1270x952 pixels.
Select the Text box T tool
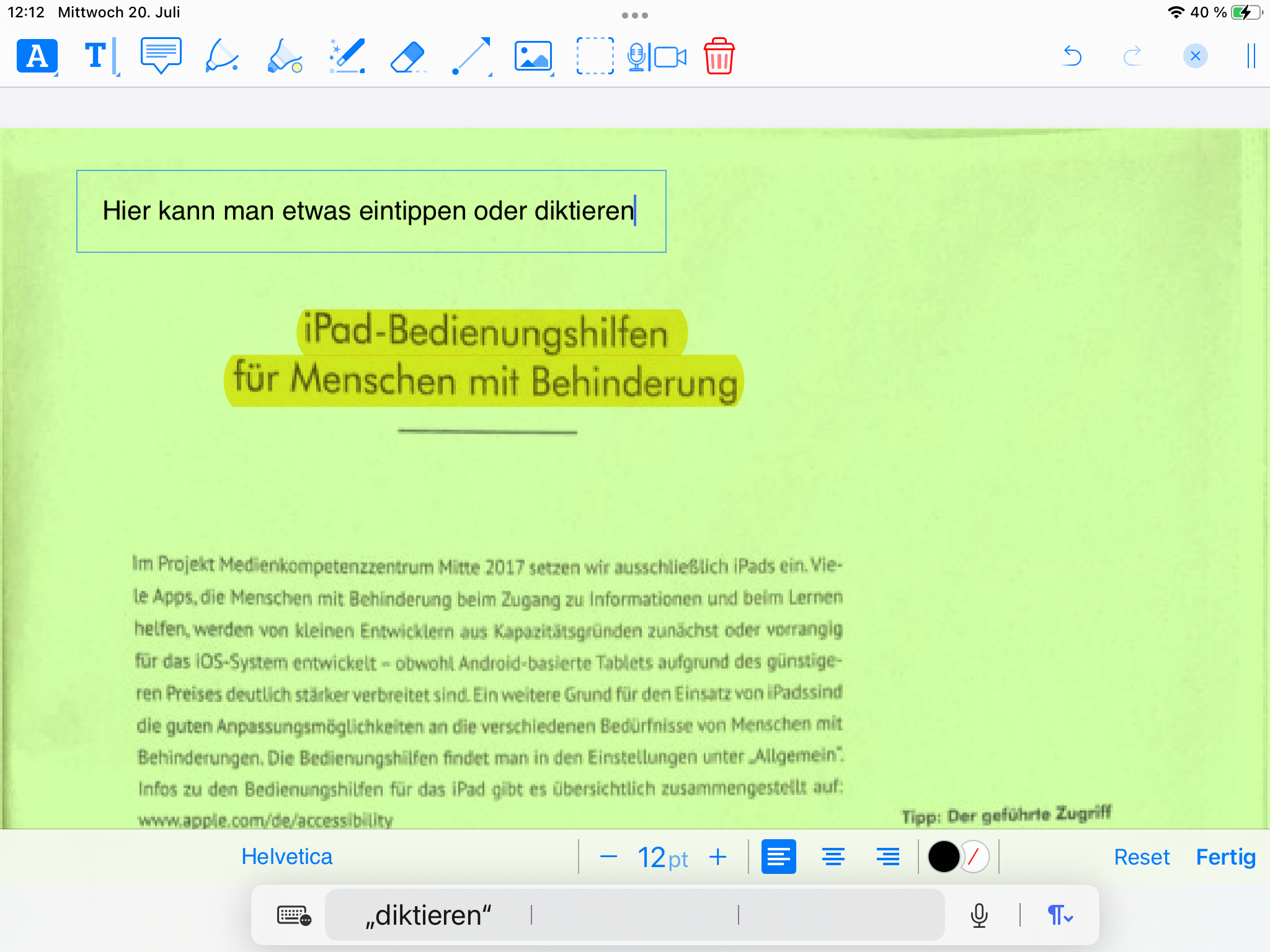pos(99,56)
